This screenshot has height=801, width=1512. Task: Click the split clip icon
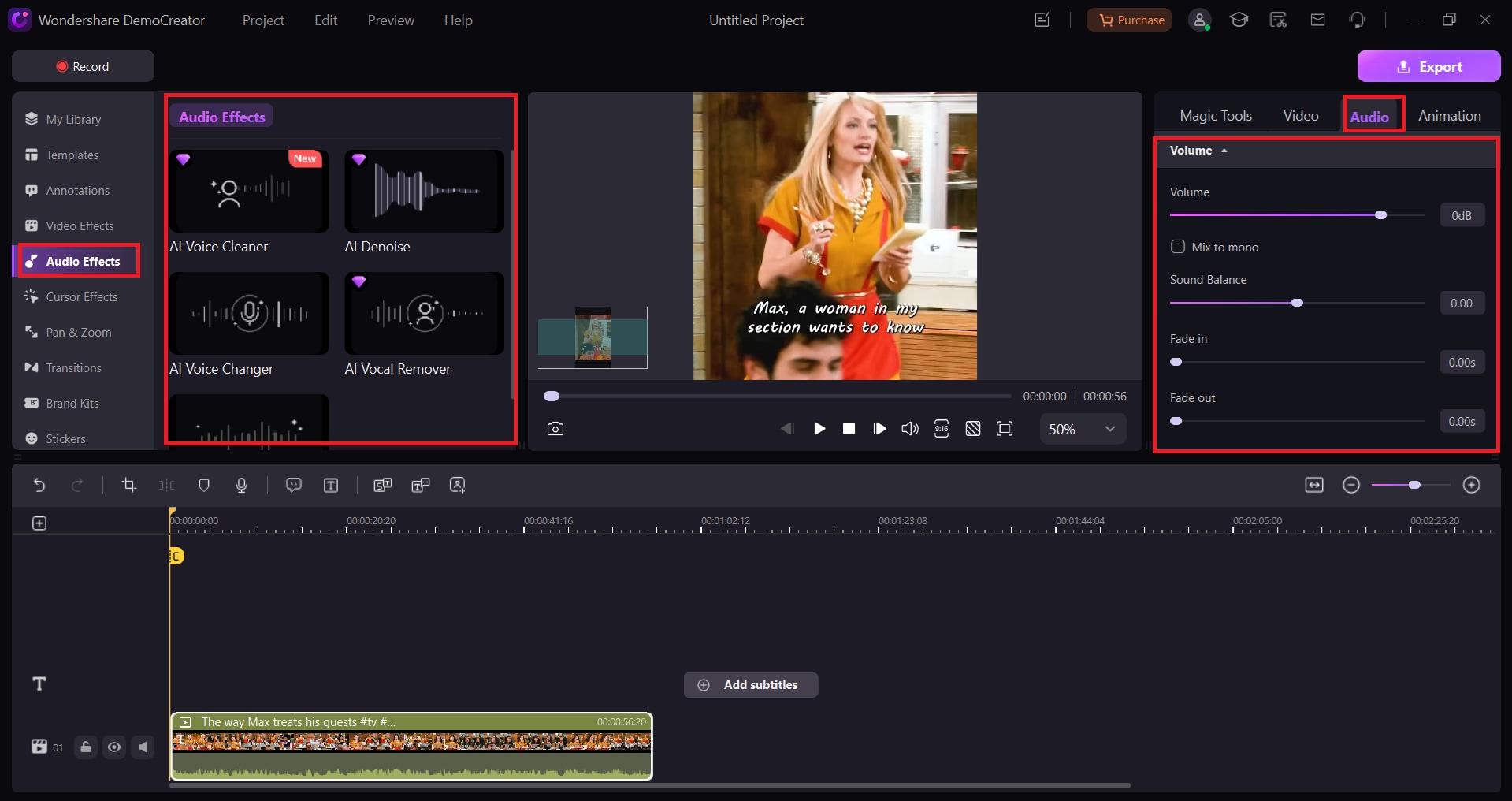(x=166, y=485)
